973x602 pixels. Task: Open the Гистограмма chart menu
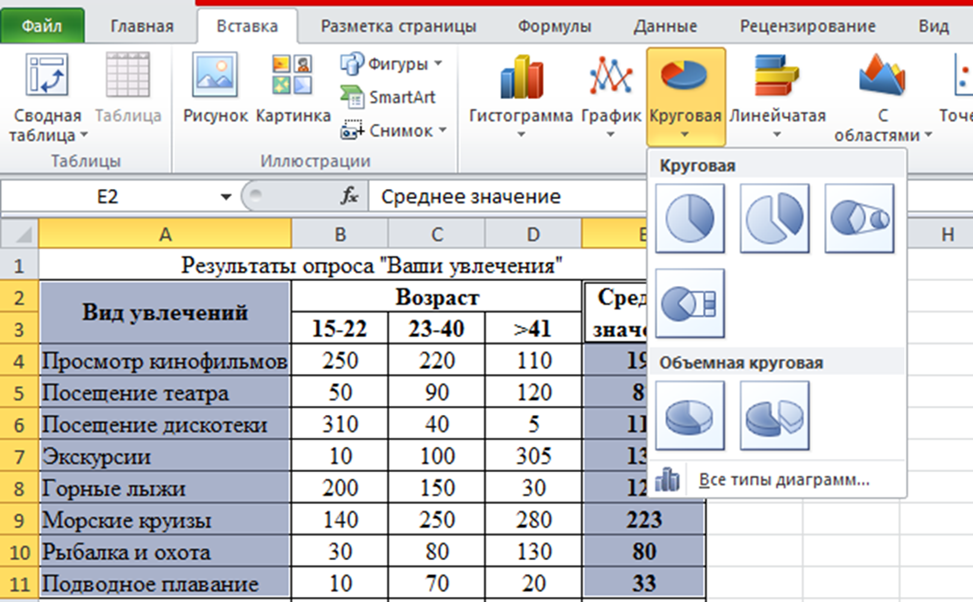(x=521, y=96)
